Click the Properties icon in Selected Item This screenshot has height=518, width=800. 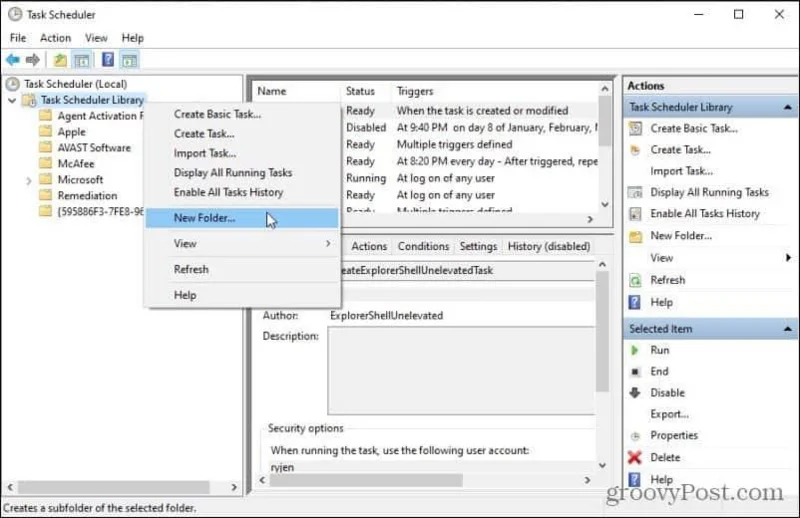[635, 436]
